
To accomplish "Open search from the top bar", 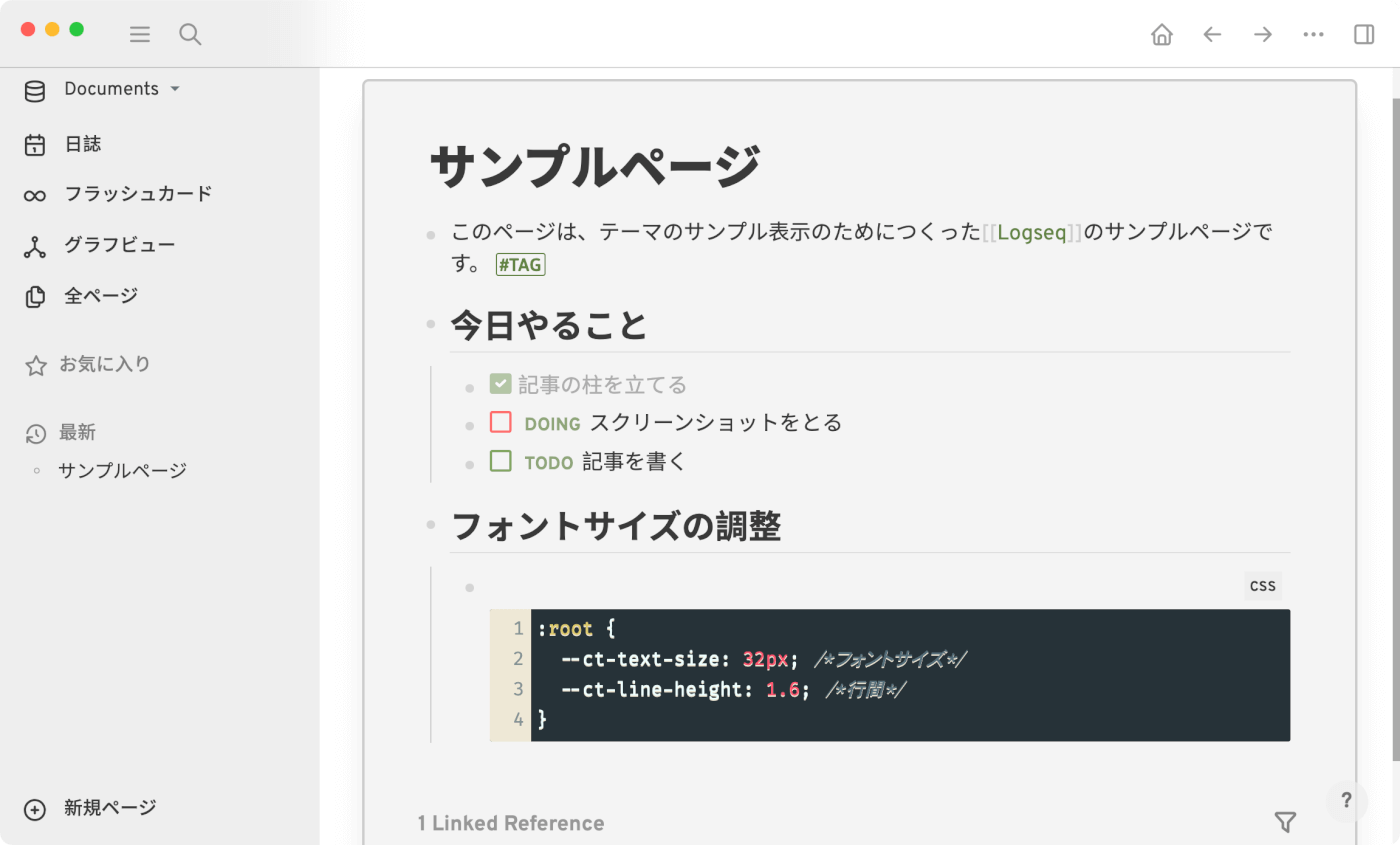I will 190,33.
